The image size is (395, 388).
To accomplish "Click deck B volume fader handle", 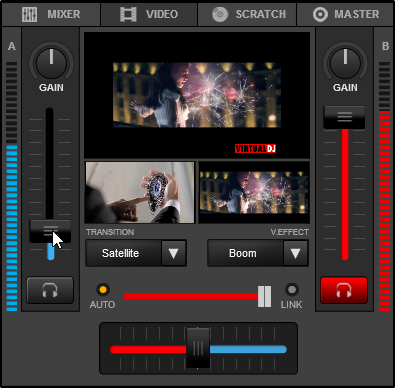I will click(344, 117).
